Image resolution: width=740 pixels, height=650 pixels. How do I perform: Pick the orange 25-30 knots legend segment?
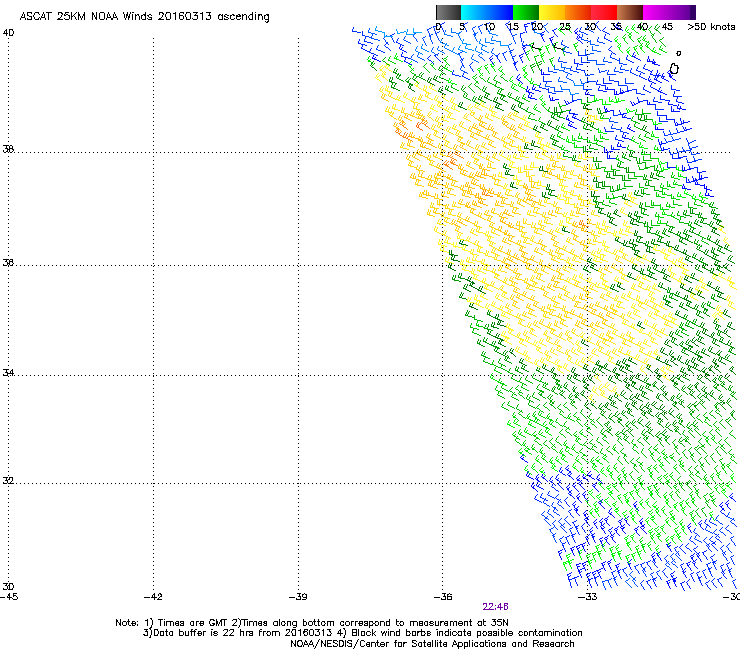pyautogui.click(x=578, y=12)
